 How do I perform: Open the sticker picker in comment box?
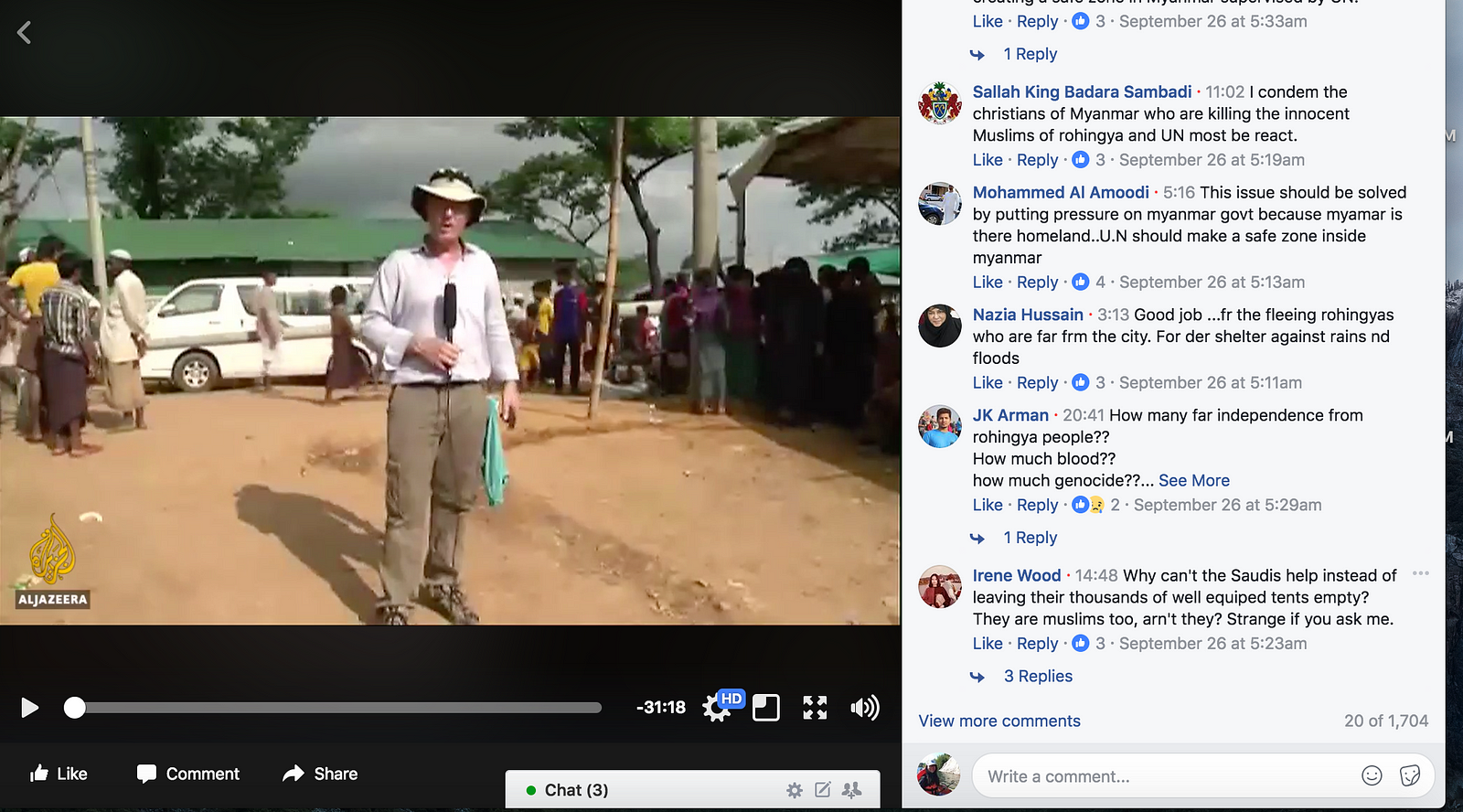click(1410, 775)
